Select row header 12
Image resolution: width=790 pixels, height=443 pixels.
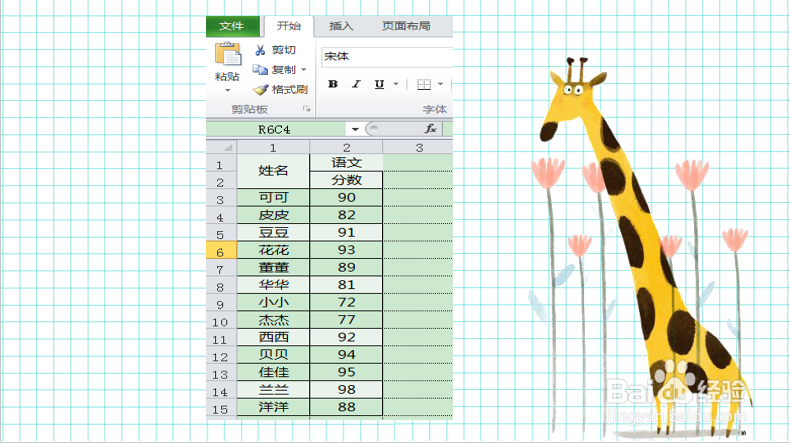[x=221, y=355]
